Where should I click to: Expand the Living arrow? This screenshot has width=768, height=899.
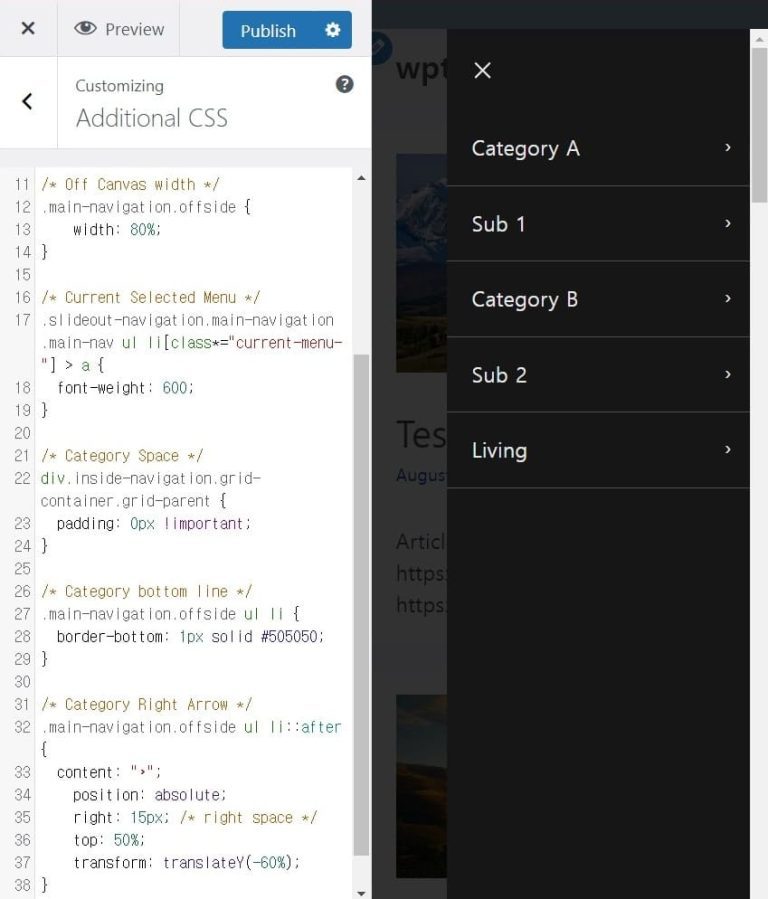click(x=727, y=450)
